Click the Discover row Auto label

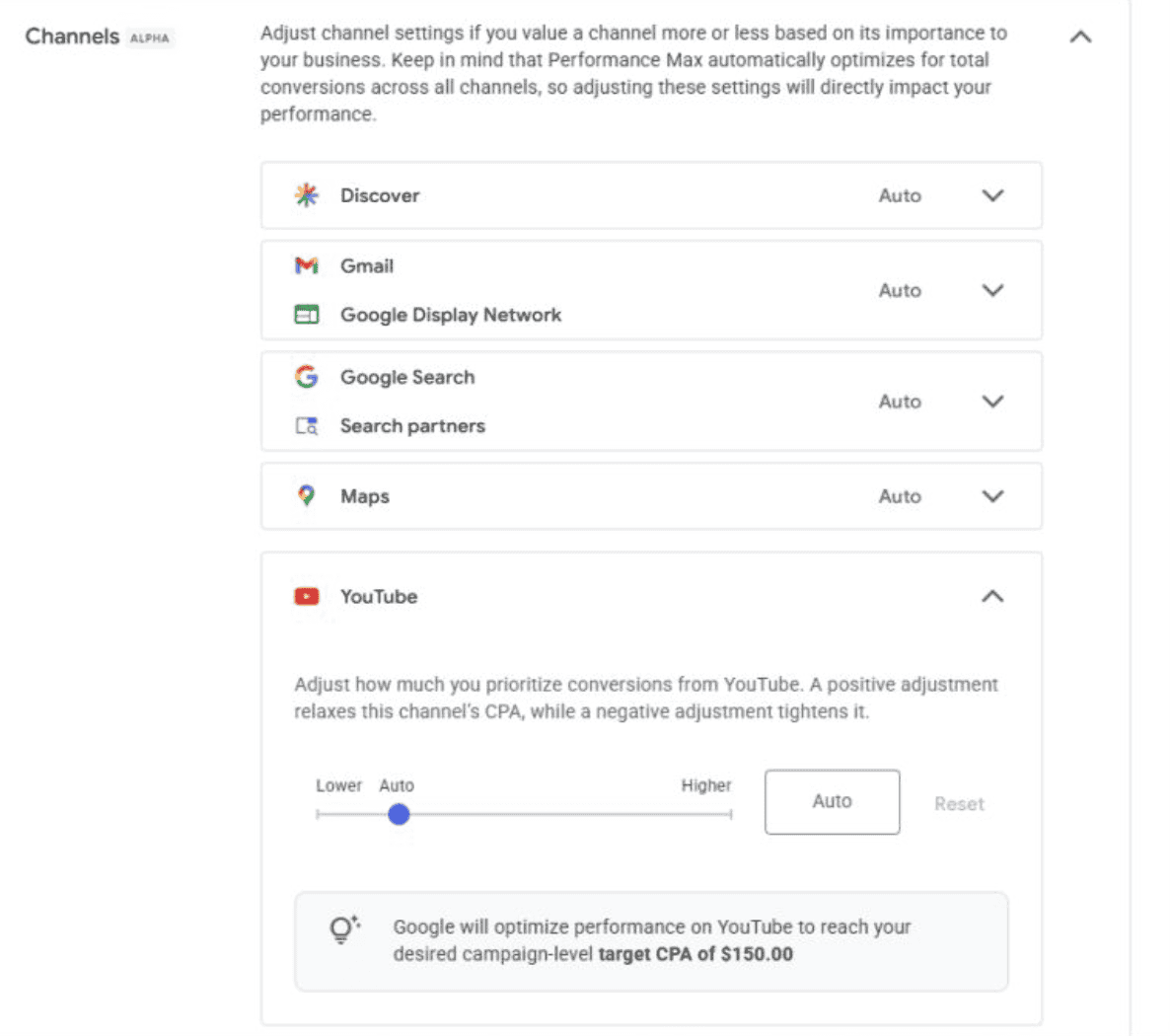click(x=900, y=195)
